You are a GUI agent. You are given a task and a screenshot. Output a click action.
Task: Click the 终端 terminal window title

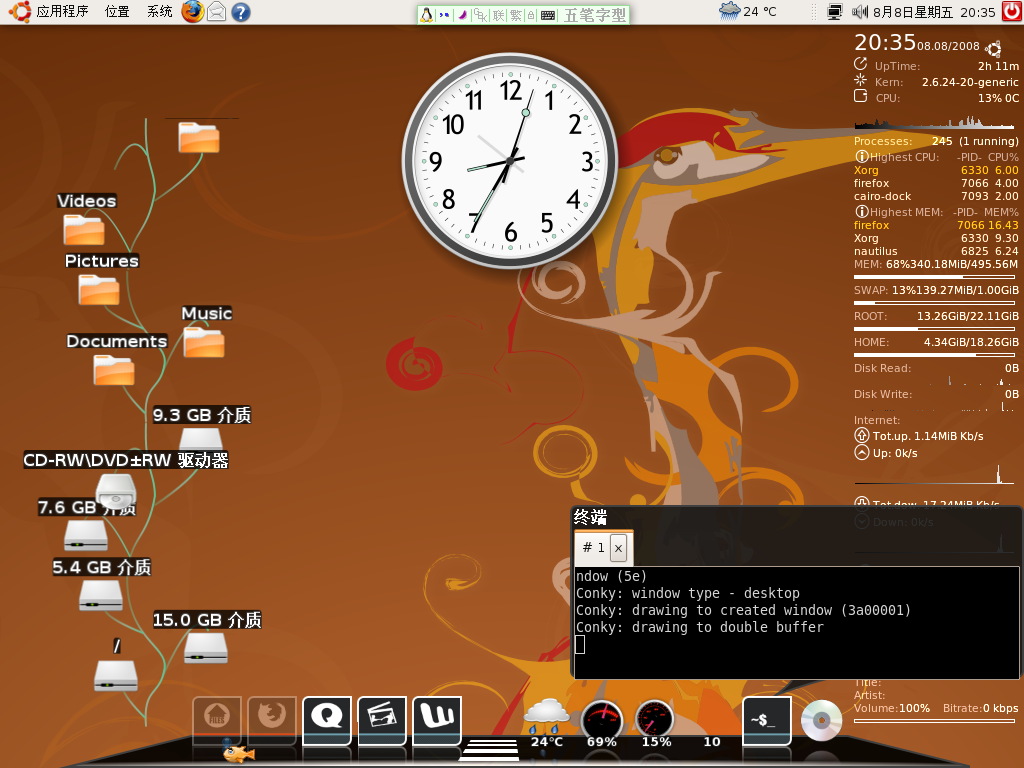click(x=590, y=517)
